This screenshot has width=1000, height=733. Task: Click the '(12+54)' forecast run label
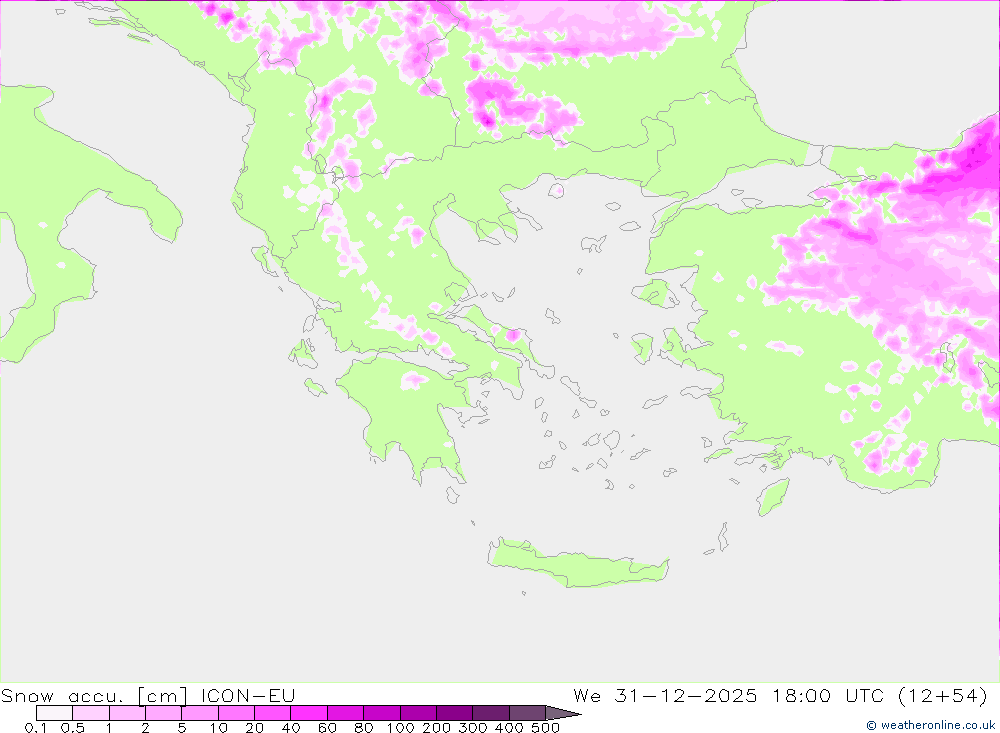tap(943, 695)
